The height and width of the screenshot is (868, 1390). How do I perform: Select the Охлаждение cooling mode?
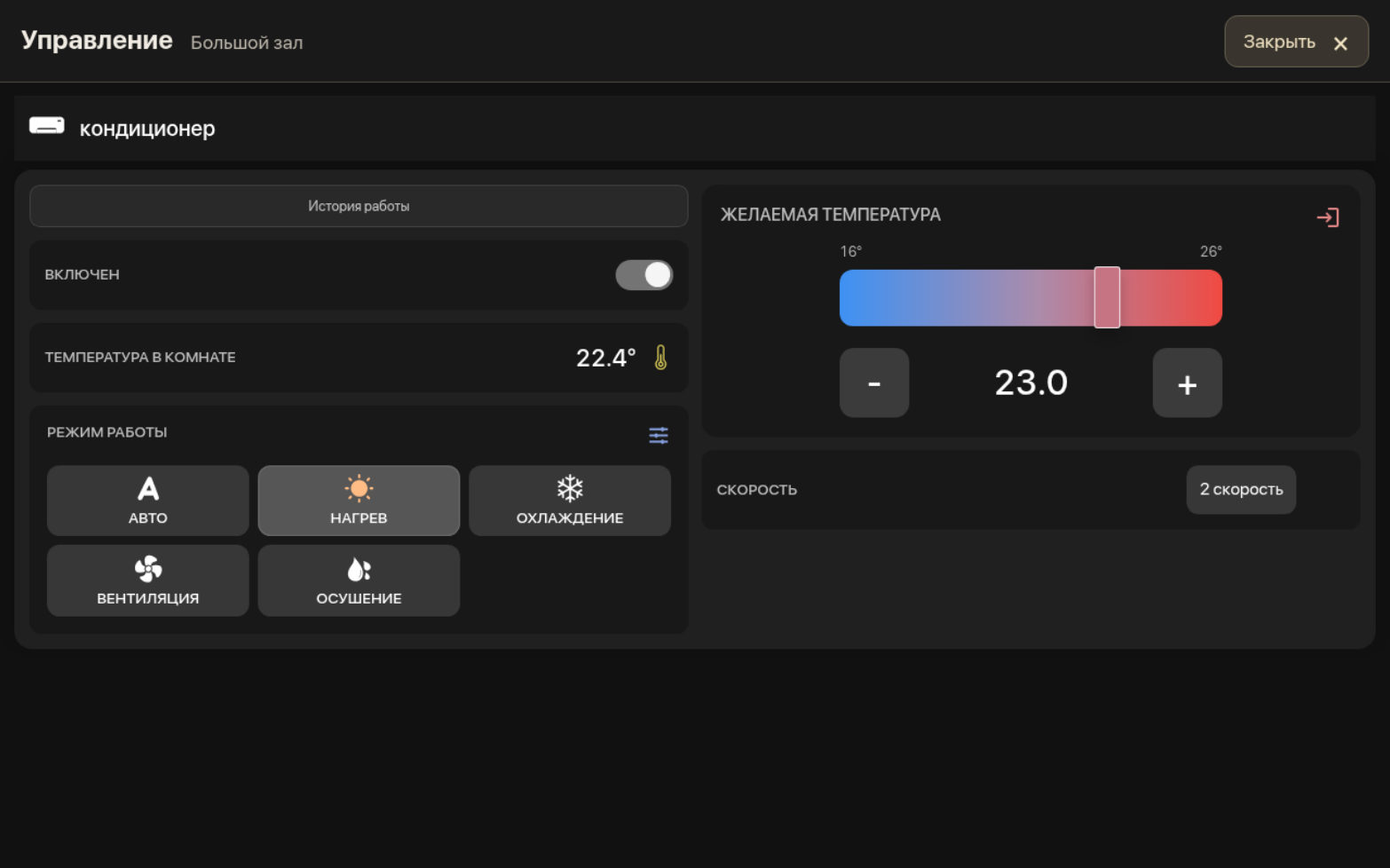click(570, 501)
